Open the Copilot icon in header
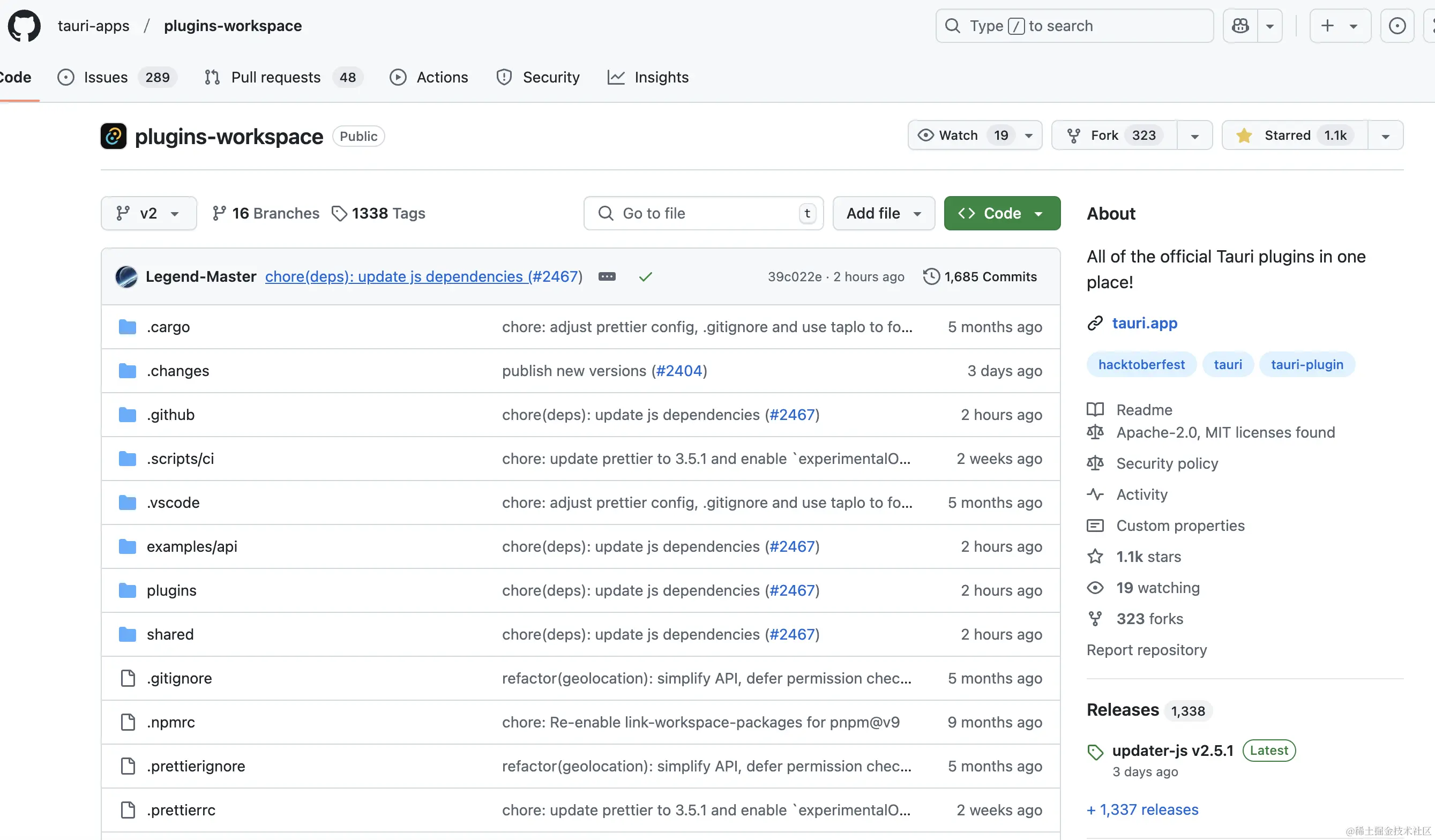 tap(1240, 26)
